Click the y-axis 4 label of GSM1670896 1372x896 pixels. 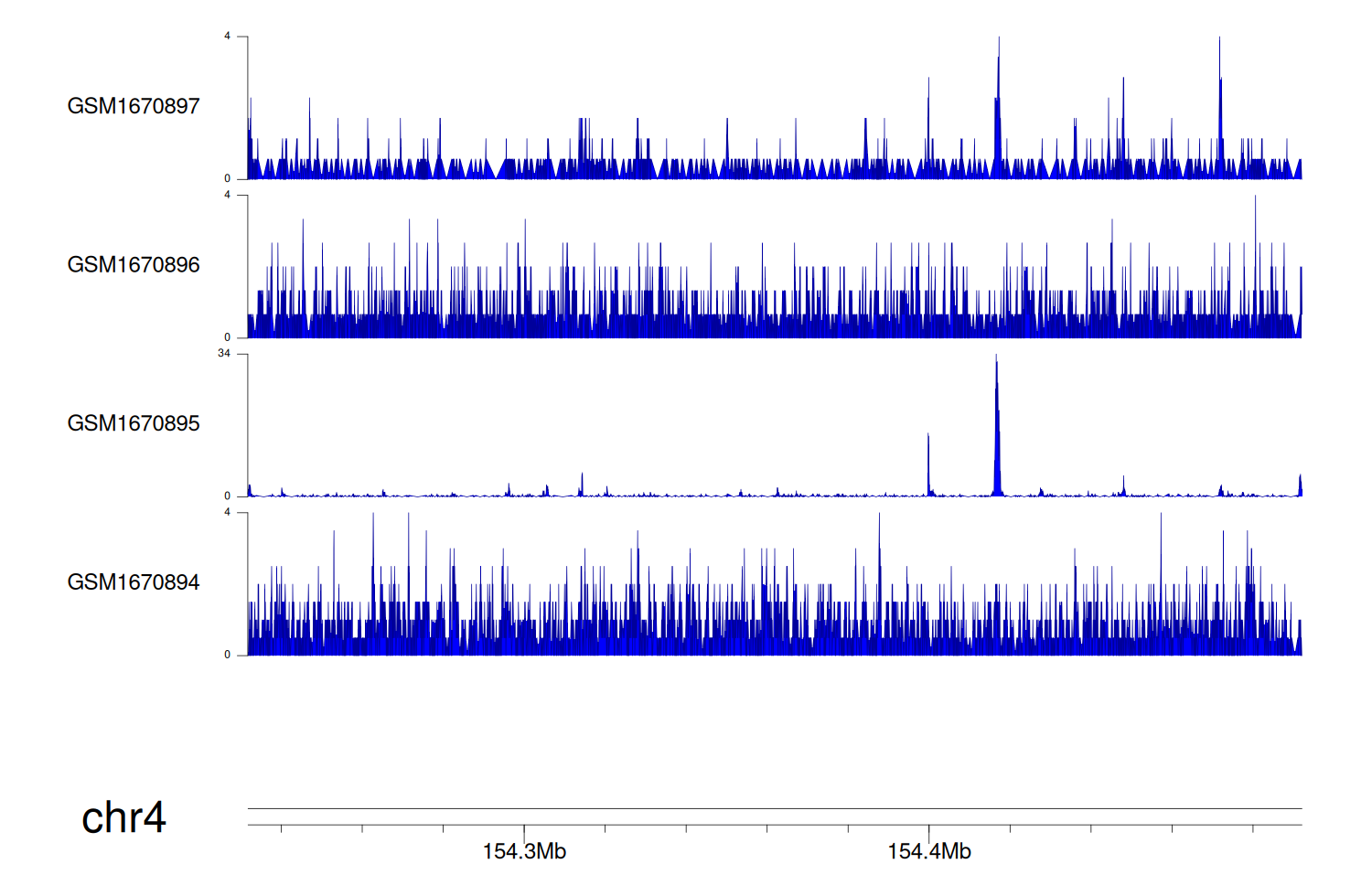pos(228,195)
